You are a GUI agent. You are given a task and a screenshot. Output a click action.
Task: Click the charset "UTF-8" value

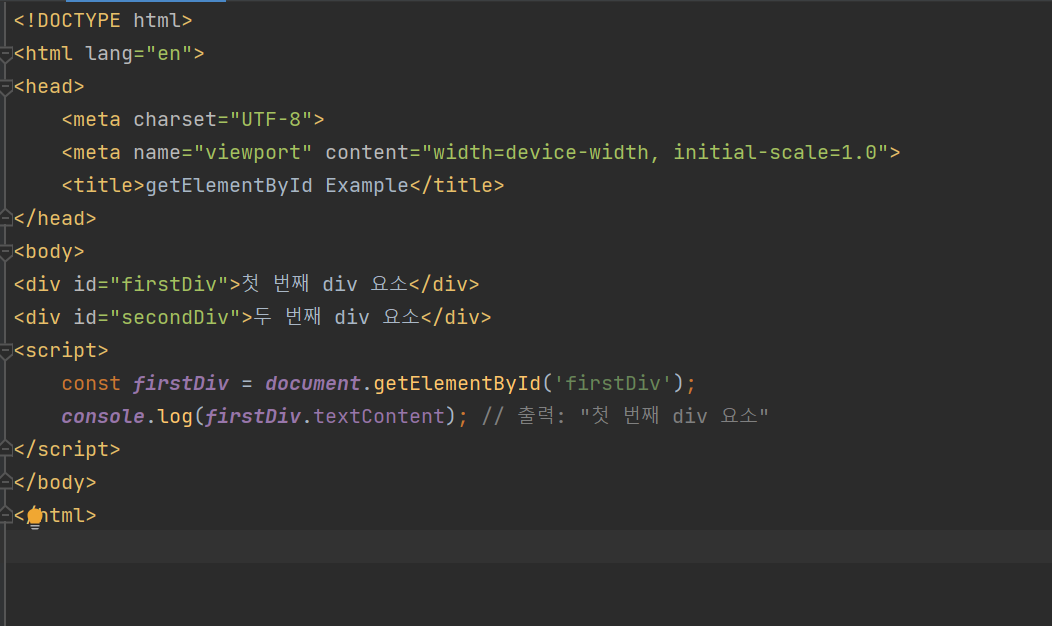271,119
